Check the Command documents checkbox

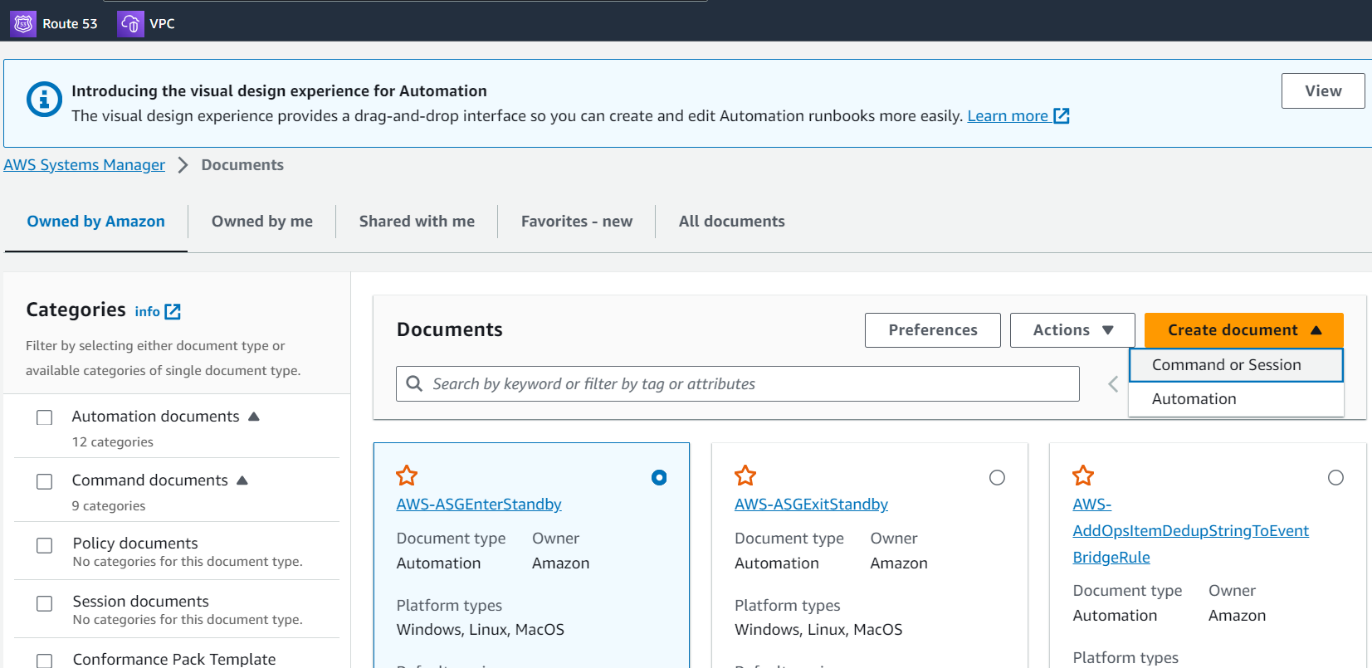pyautogui.click(x=44, y=482)
